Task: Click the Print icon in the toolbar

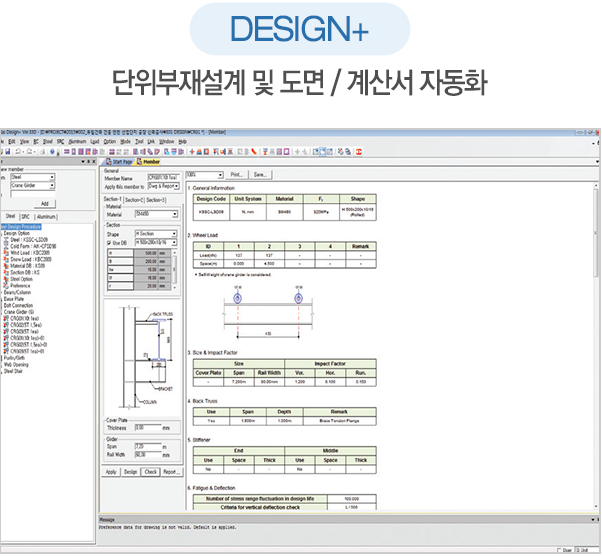Action: click(x=42, y=152)
